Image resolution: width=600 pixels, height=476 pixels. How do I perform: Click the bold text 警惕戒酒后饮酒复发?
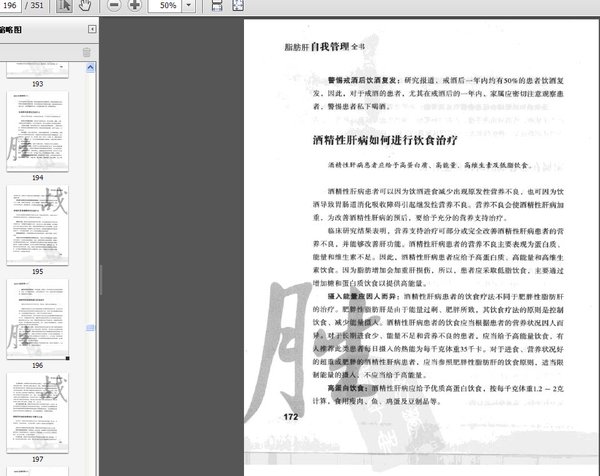point(364,80)
